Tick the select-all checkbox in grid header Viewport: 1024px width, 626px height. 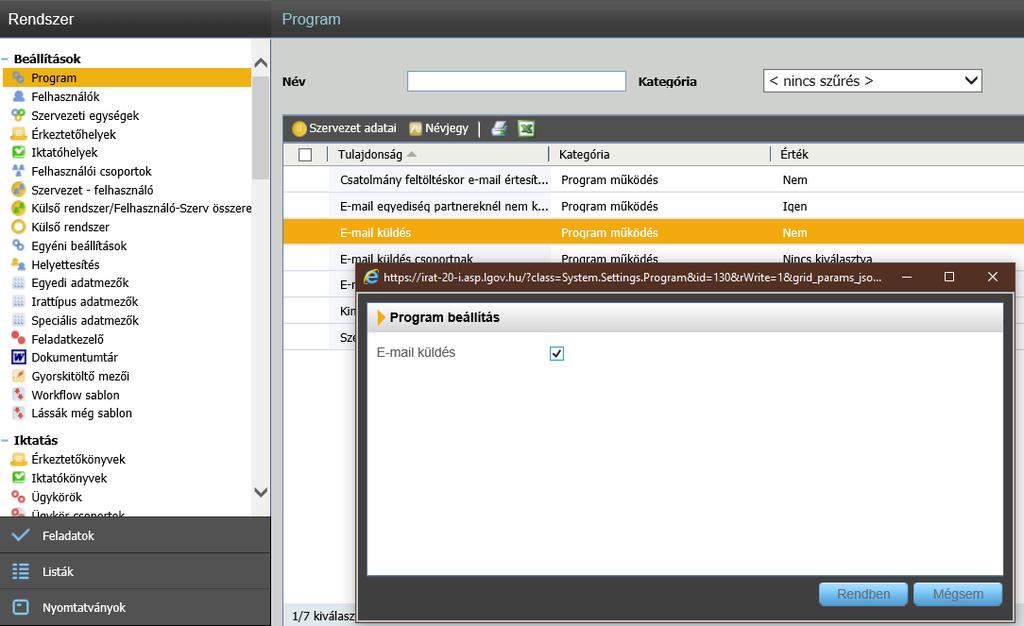tap(305, 155)
